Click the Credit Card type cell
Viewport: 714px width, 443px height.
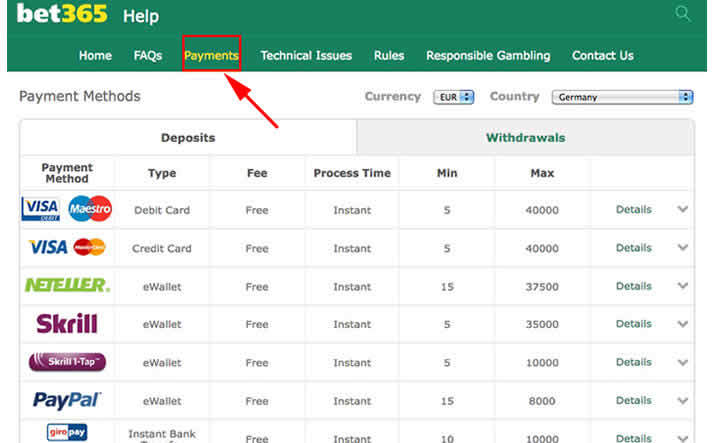click(162, 249)
